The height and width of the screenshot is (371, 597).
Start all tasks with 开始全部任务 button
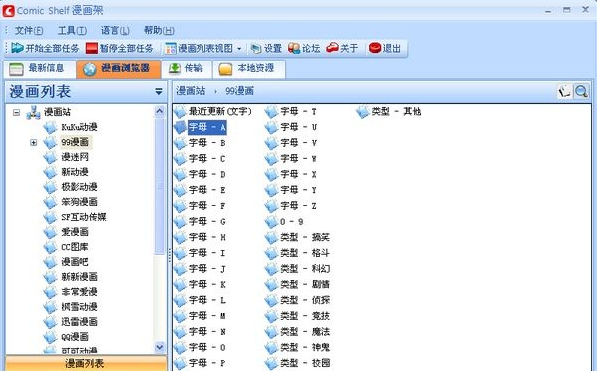[x=45, y=48]
